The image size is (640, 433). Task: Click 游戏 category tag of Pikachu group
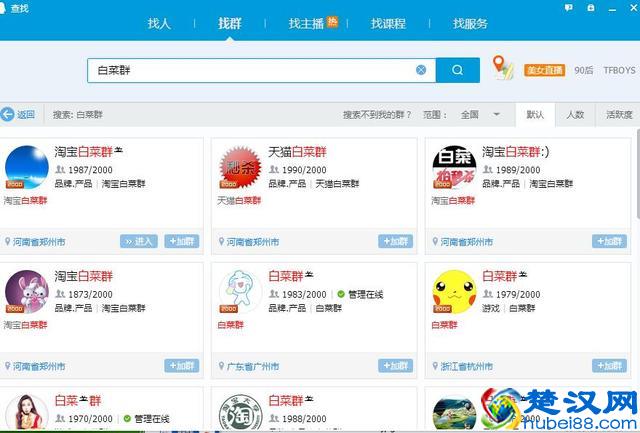point(491,308)
